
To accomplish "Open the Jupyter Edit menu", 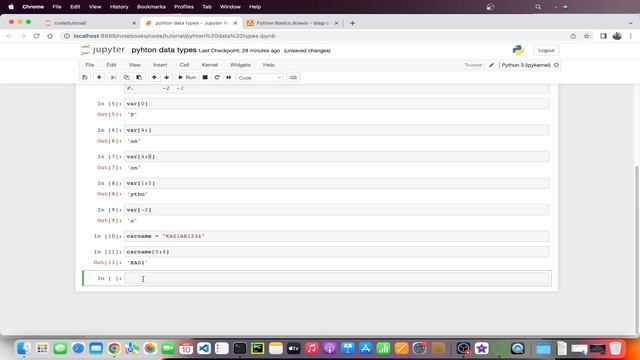I will click(x=111, y=65).
